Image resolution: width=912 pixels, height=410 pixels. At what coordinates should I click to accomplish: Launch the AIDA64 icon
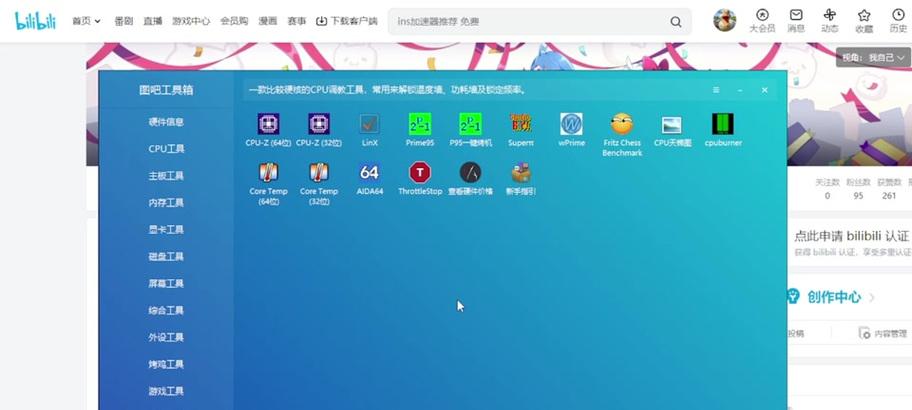369,173
